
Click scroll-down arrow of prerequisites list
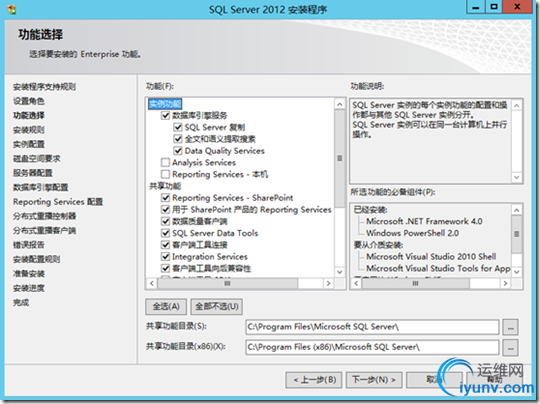[x=517, y=272]
